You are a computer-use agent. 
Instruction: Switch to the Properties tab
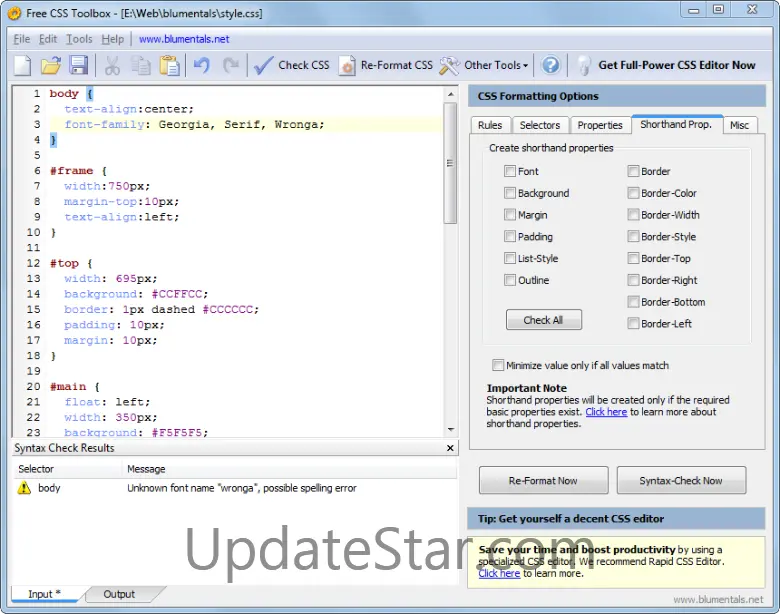[600, 125]
